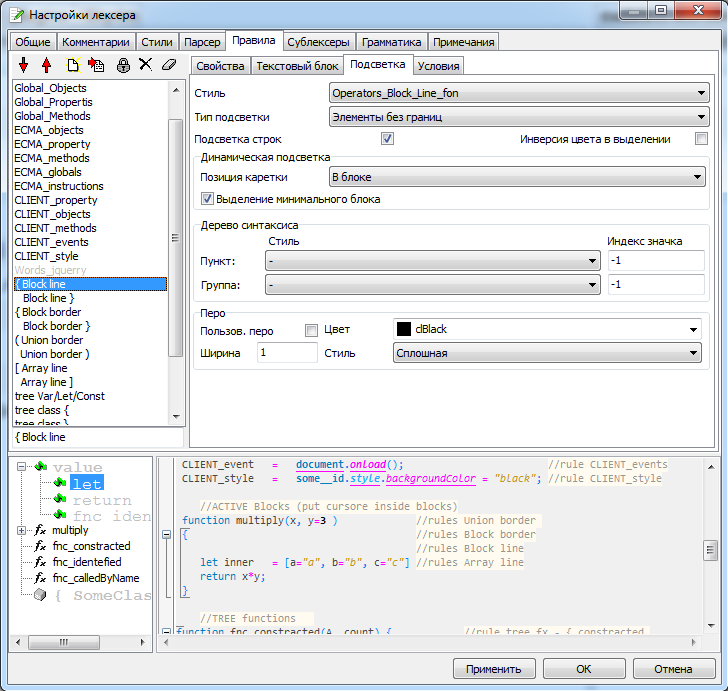This screenshot has width=728, height=691.
Task: Click the Отмена button
Action: [673, 668]
